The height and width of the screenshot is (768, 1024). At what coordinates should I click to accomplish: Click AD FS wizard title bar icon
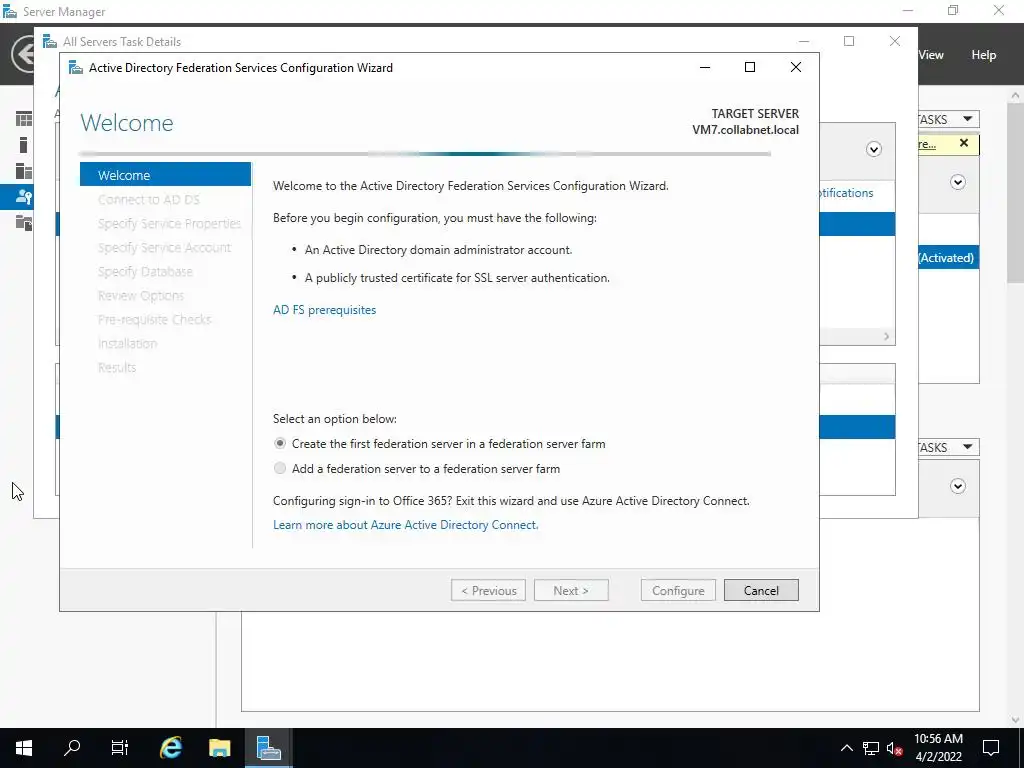click(76, 68)
